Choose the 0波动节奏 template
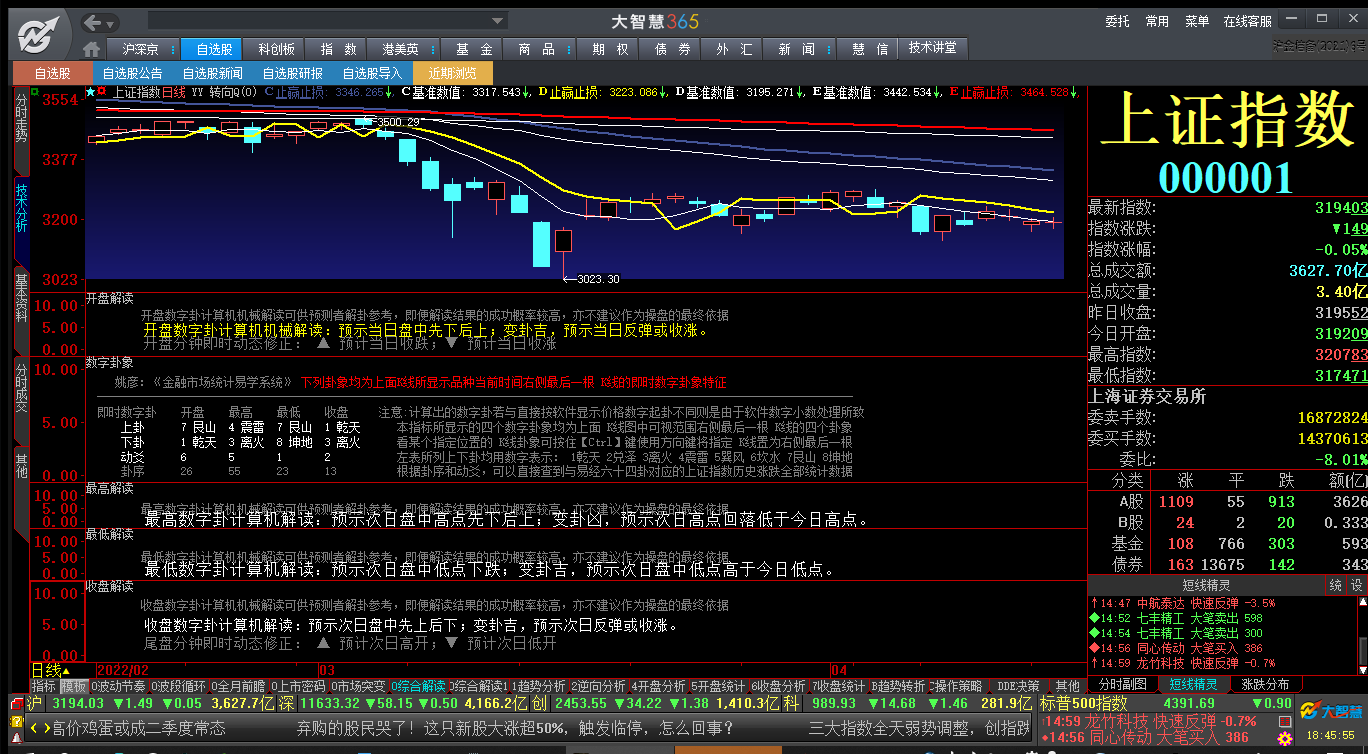 [x=118, y=686]
